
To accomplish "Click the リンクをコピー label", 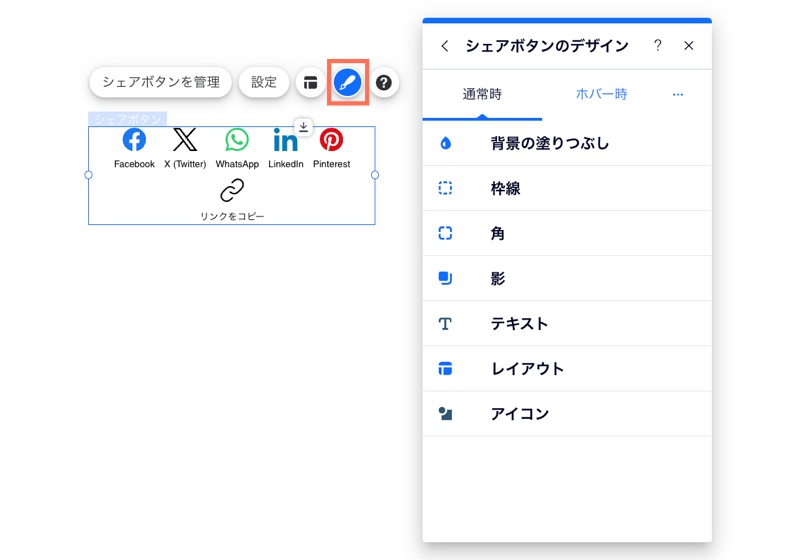I will [232, 216].
